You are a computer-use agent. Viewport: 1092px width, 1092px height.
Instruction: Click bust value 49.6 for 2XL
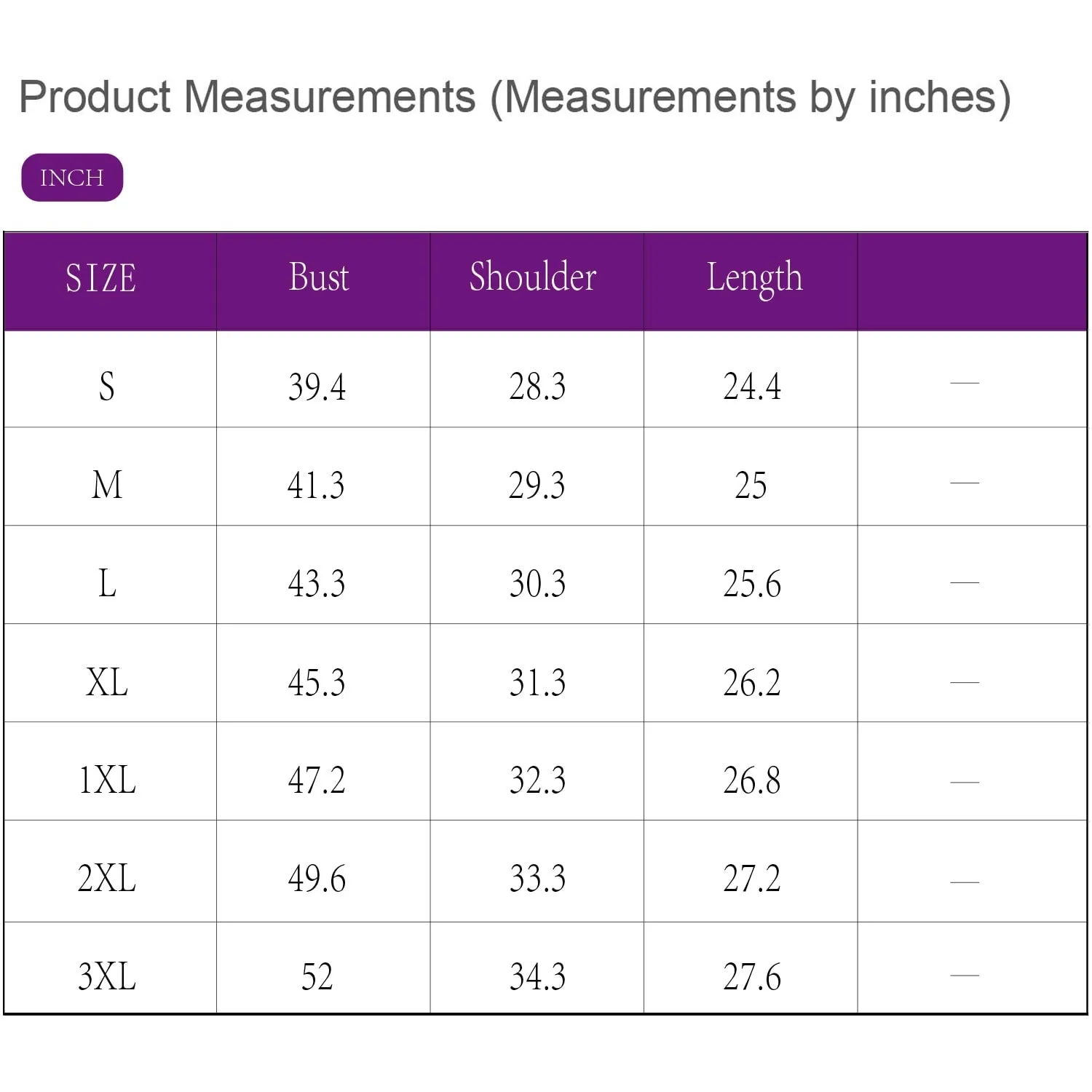coord(317,879)
